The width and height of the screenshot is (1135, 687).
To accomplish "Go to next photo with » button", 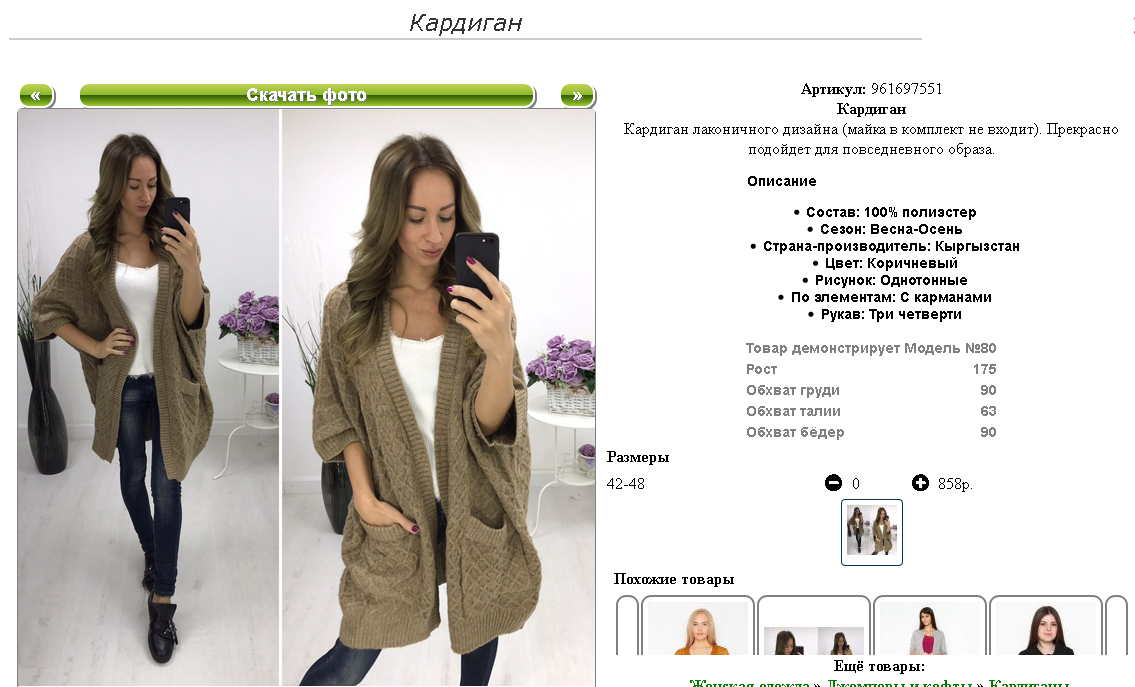I will point(577,96).
